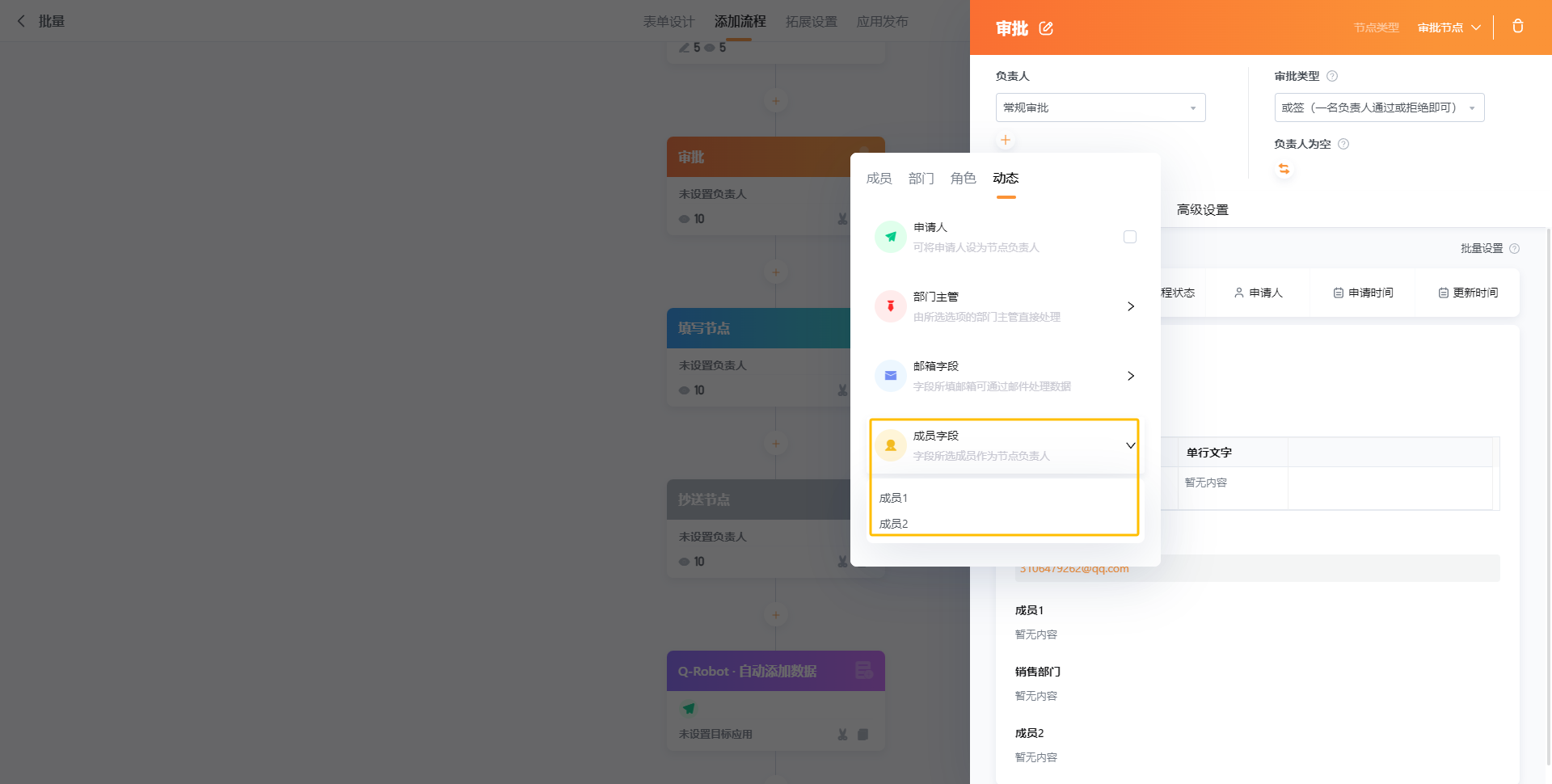The image size is (1552, 784).
Task: Open the help icon next to 审批类型
Action: point(1332,76)
